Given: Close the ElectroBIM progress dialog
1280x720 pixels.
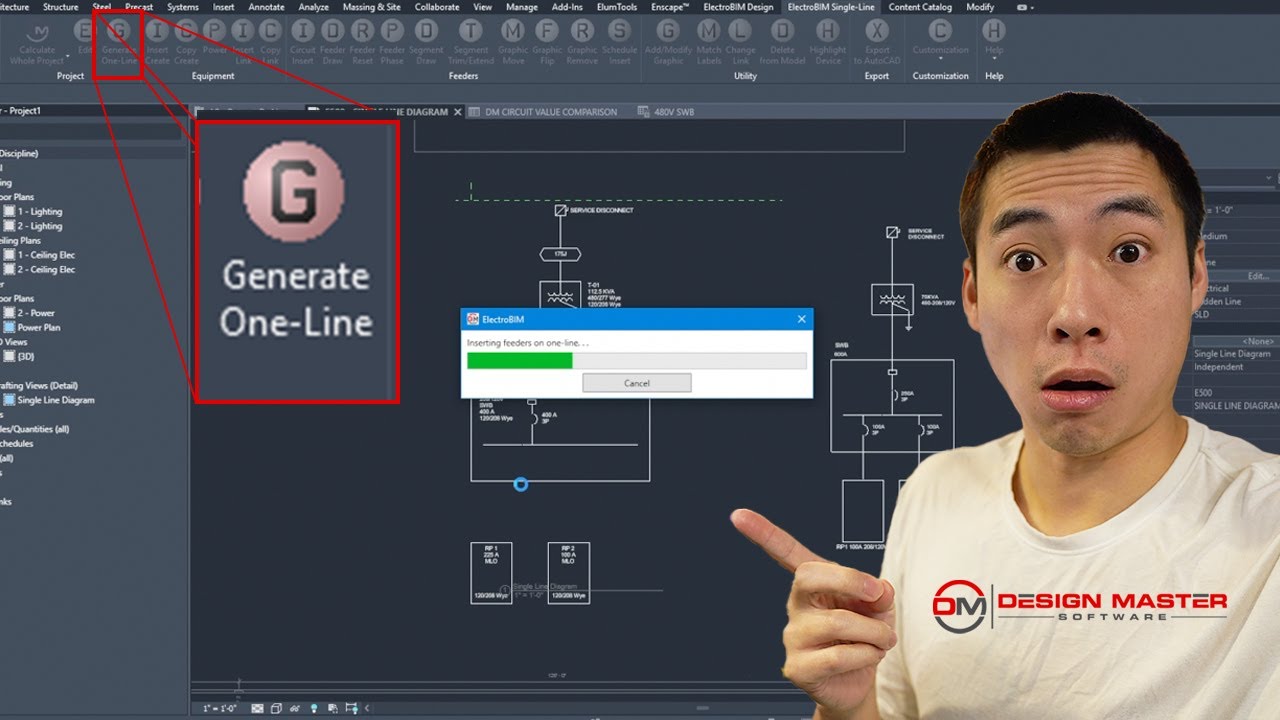Looking at the screenshot, I should [801, 319].
